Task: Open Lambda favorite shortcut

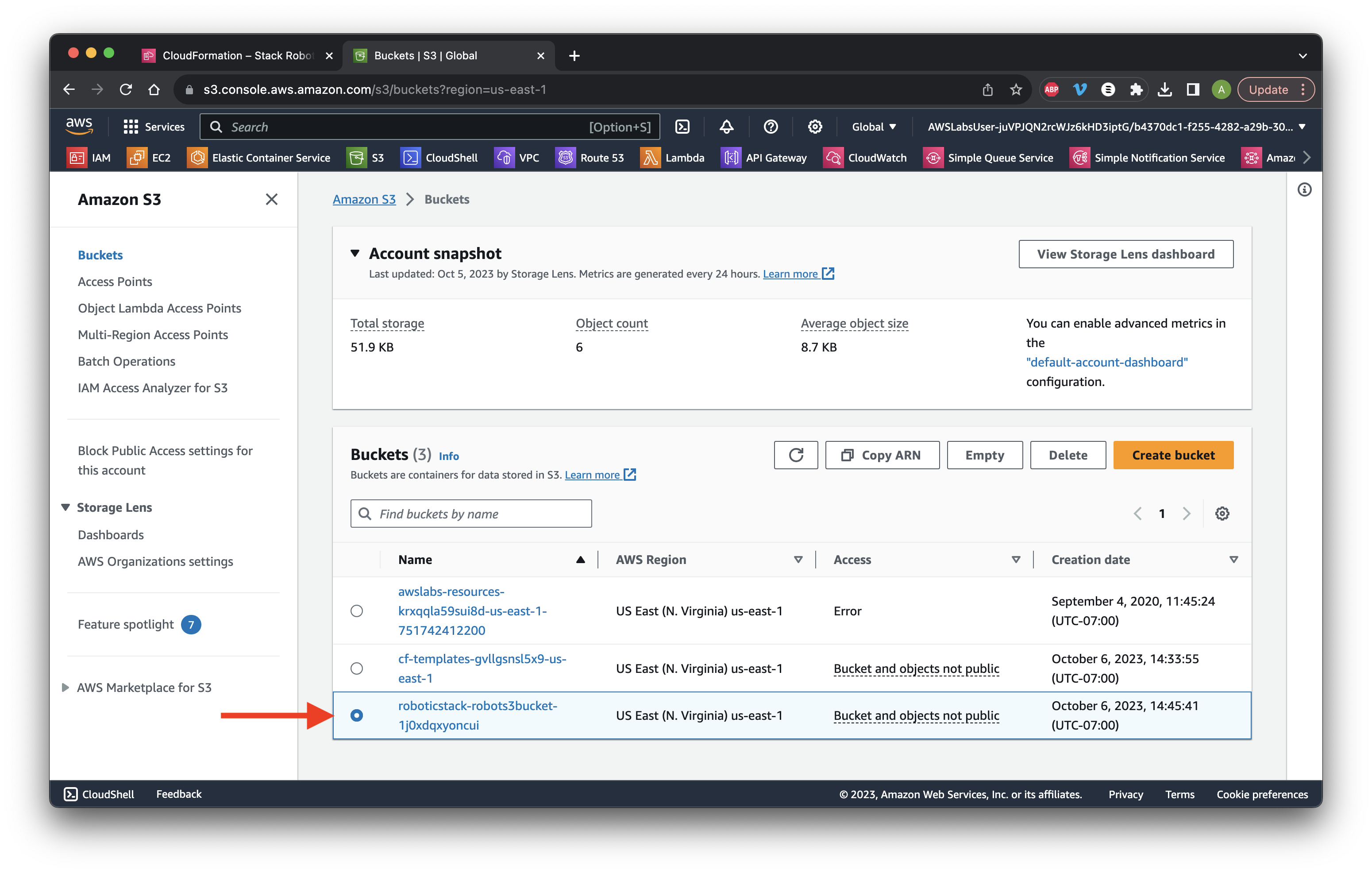Action: 672,158
